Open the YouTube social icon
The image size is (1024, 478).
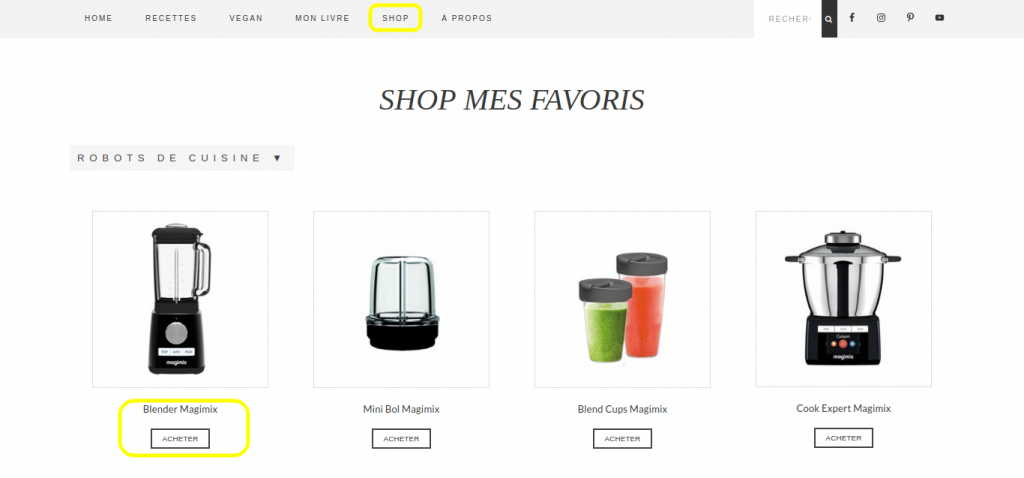pos(939,18)
